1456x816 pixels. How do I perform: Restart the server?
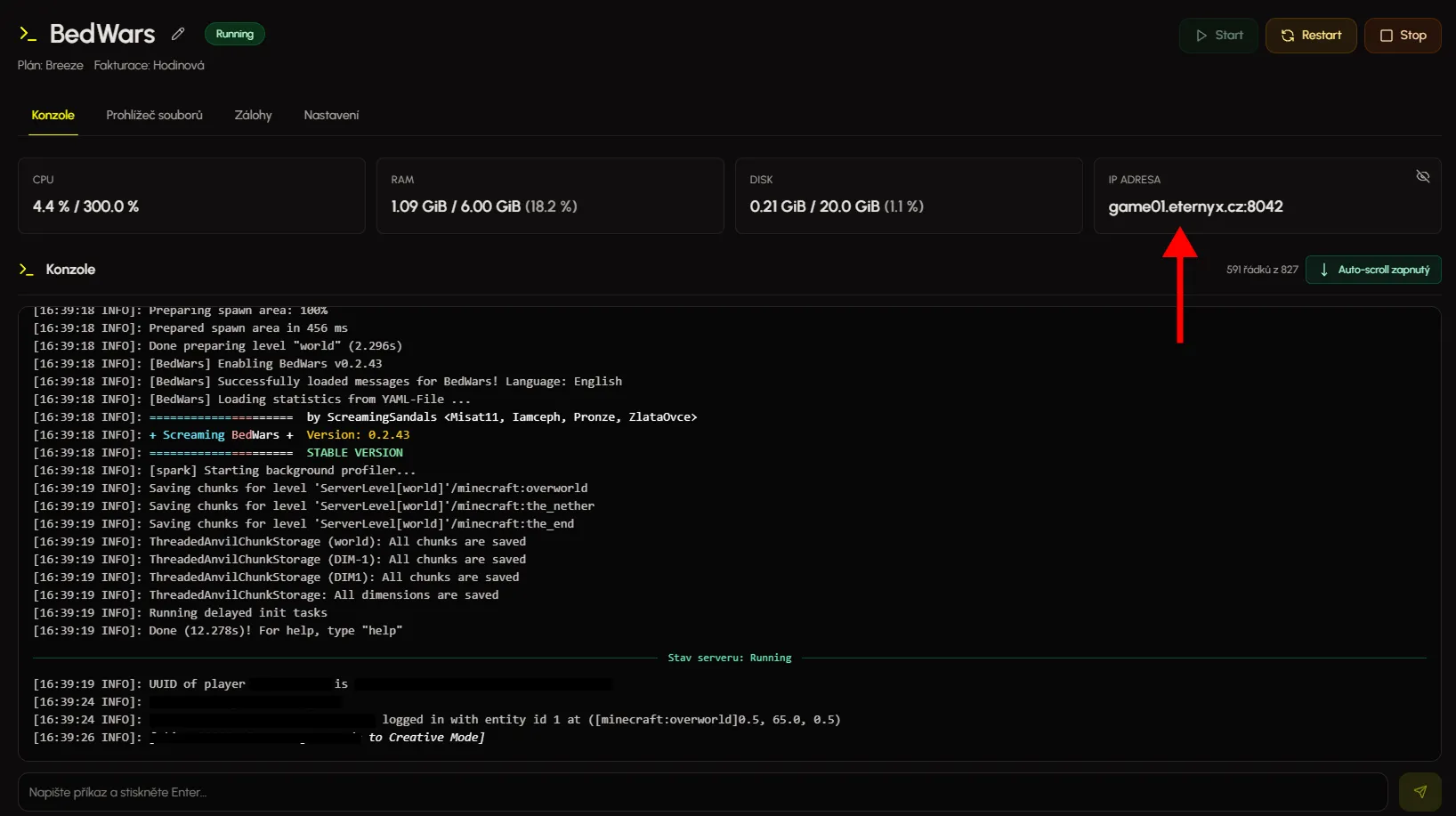(1311, 36)
